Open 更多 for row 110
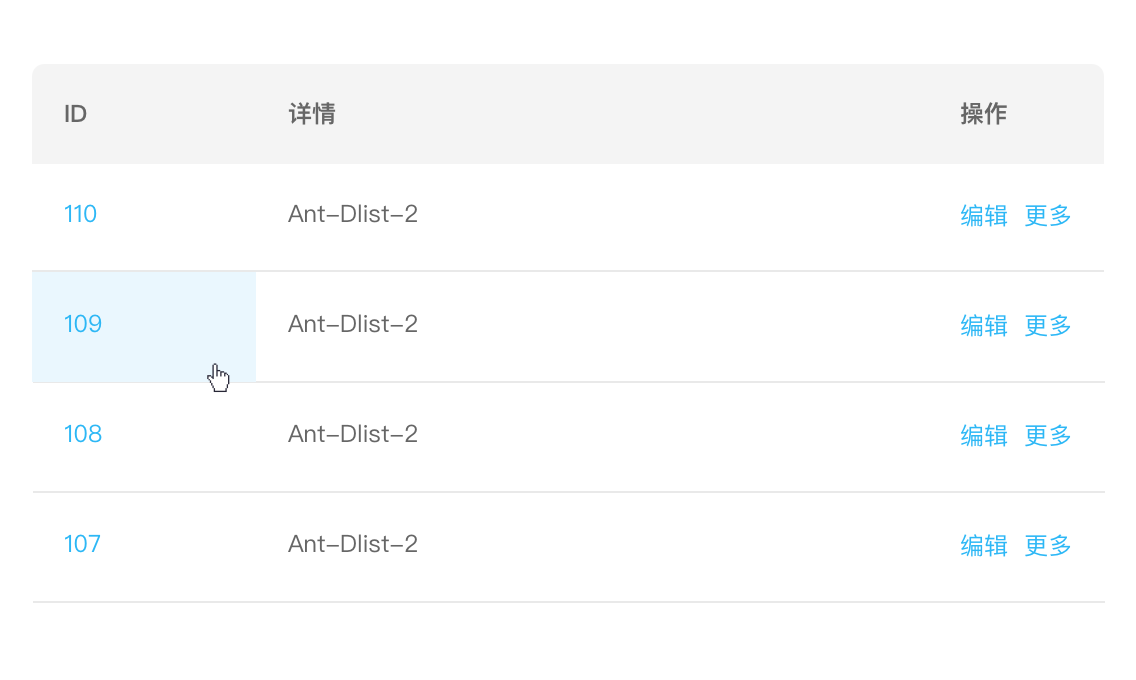Viewport: 1136px width, 680px height. (x=1048, y=215)
